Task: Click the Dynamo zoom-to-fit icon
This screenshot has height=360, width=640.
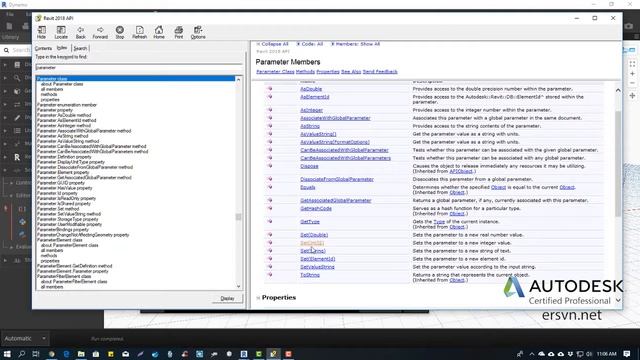Action: [x=632, y=64]
